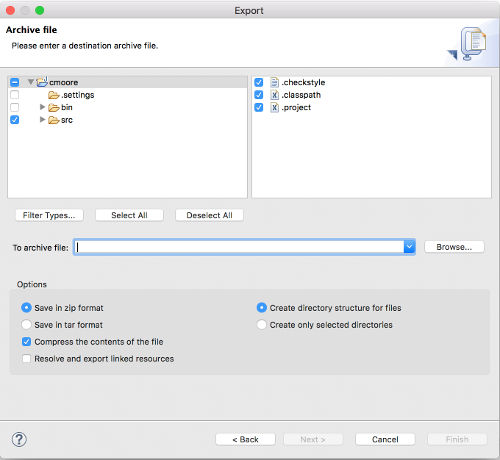Screen dimensions: 500x460
Task: Close the Export window
Action: click(10, 10)
